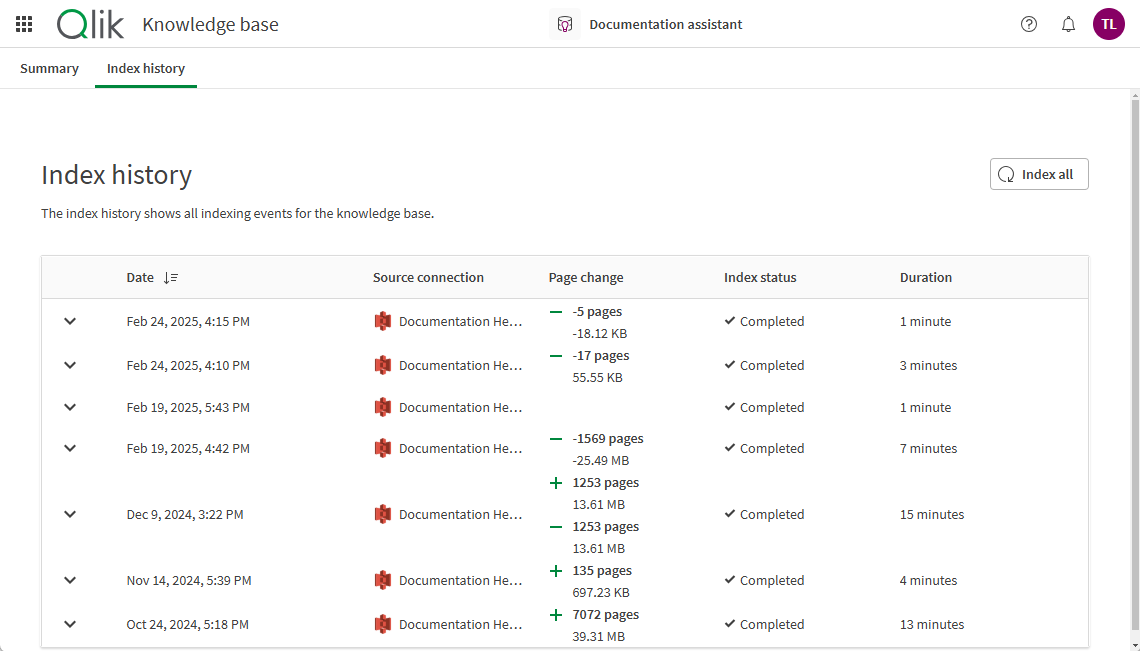The image size is (1140, 651).
Task: Expand the Oct 24, 2024 row
Action: (x=70, y=624)
